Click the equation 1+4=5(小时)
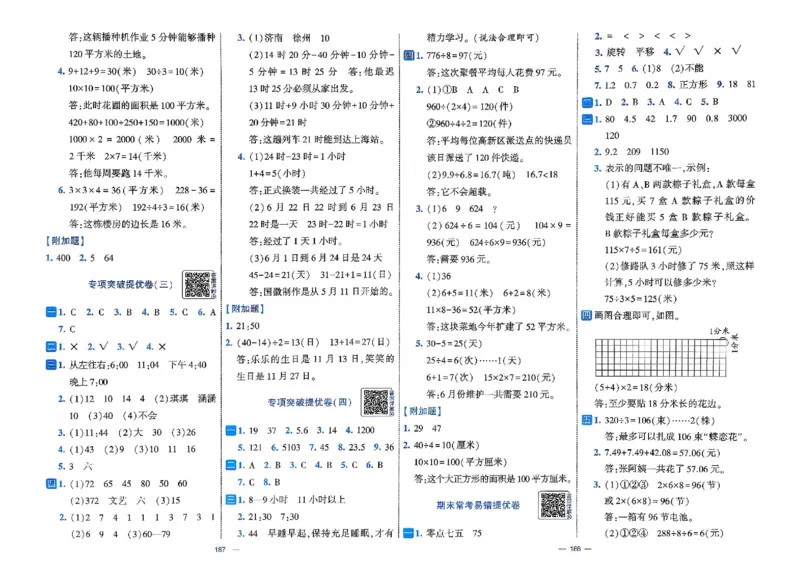The image size is (800, 566). (x=277, y=174)
